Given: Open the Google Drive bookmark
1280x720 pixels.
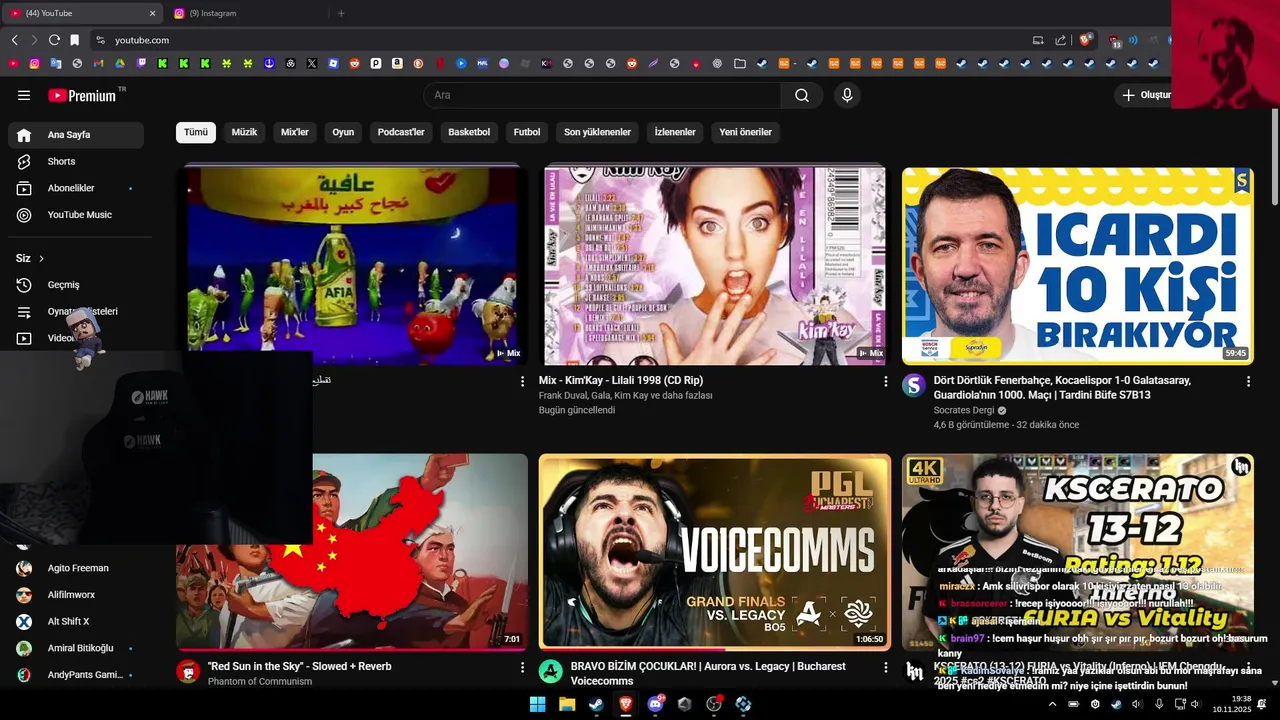Looking at the screenshot, I should pyautogui.click(x=120, y=63).
